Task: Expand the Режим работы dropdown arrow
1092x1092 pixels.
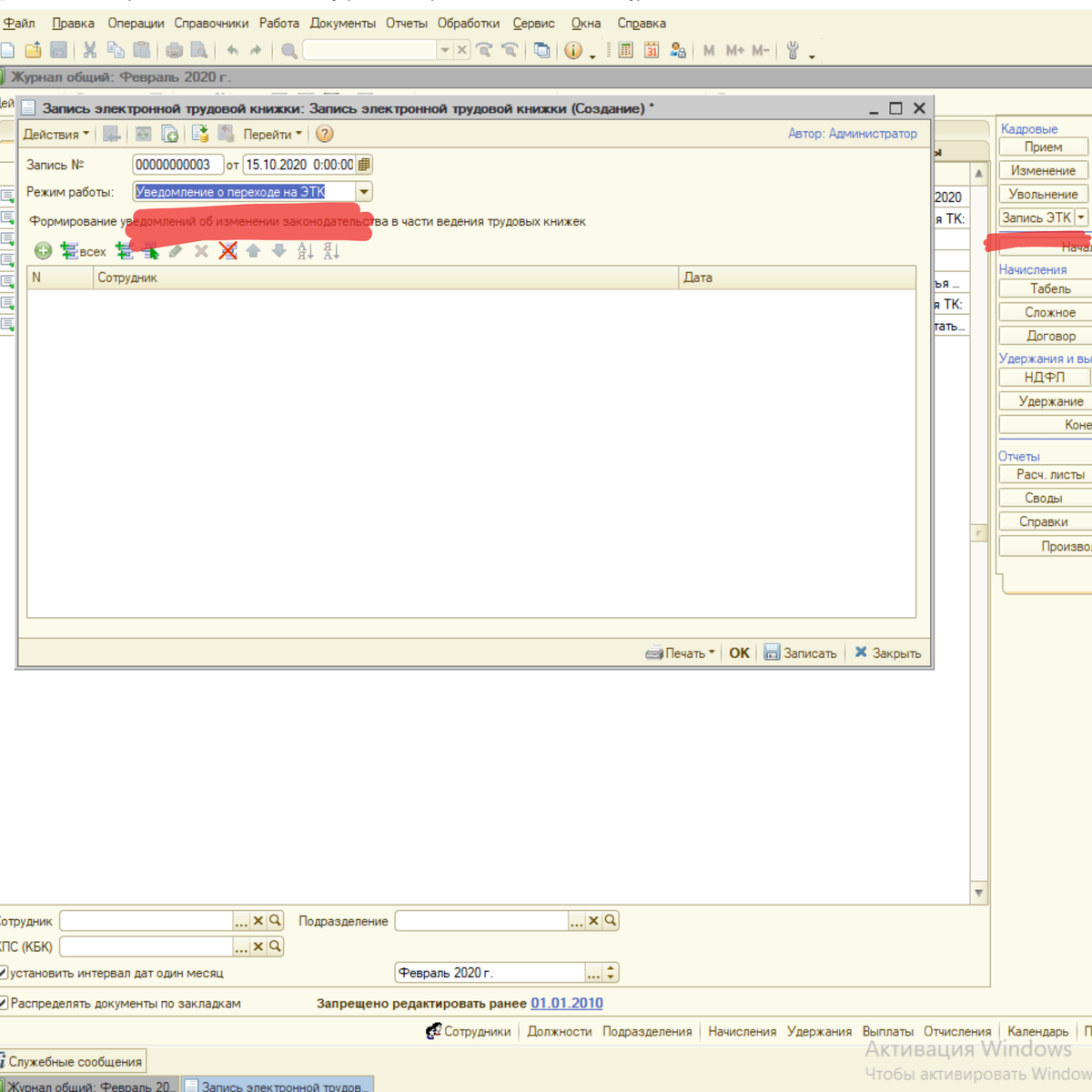Action: 364,192
